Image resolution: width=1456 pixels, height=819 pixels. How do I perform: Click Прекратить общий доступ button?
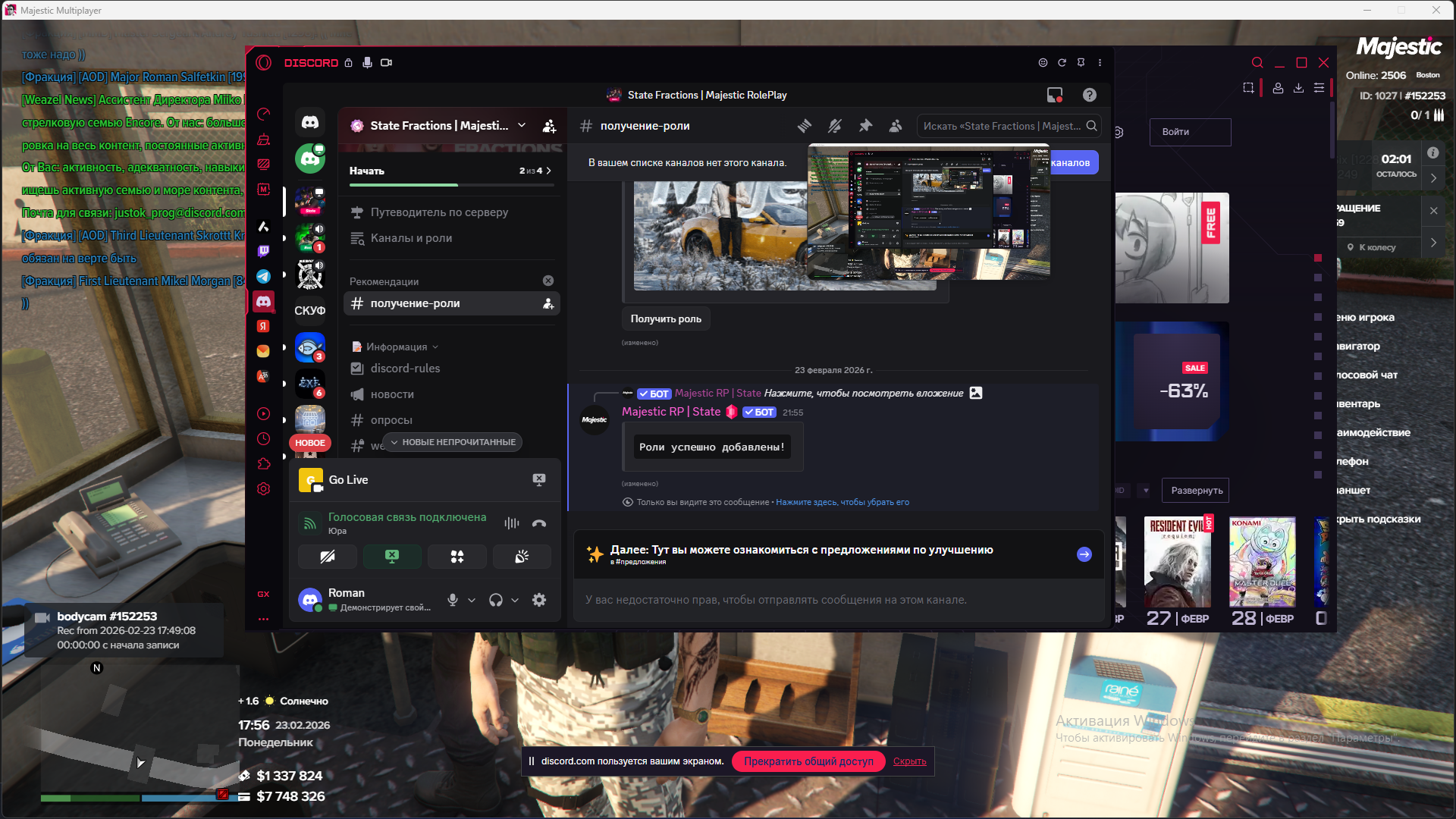(x=808, y=761)
